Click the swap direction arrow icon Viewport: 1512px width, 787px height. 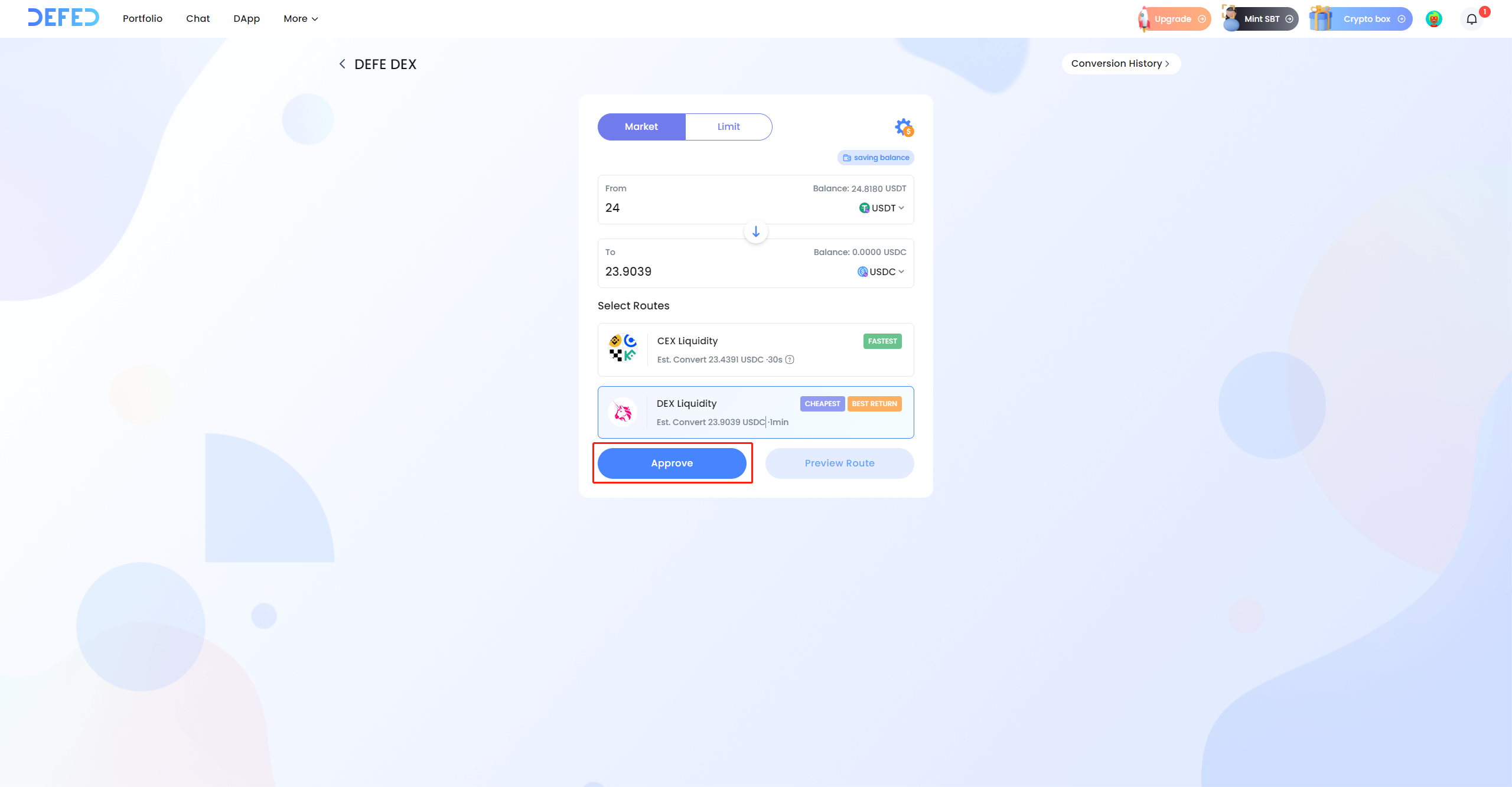click(x=756, y=231)
